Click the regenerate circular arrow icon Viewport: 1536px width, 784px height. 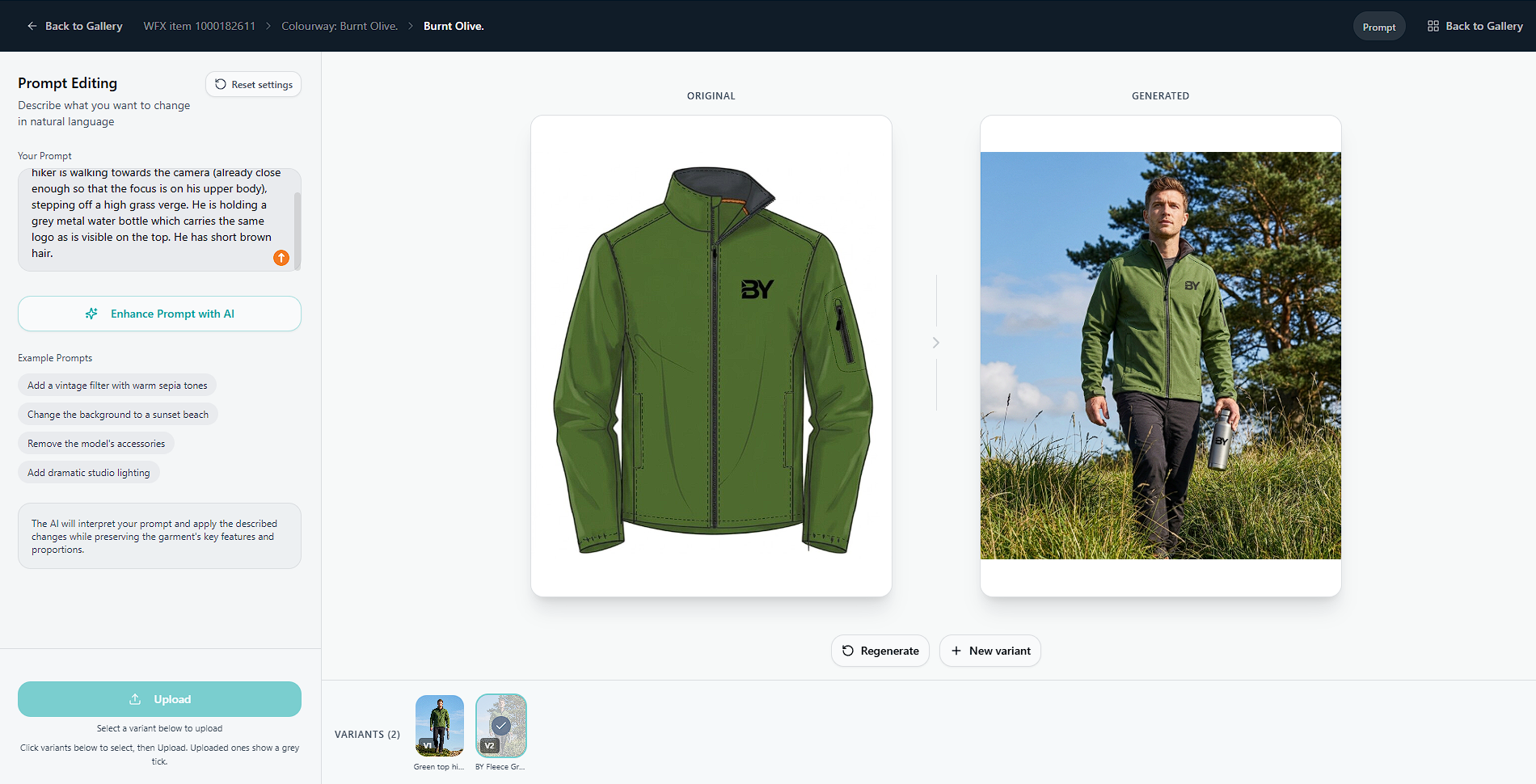[x=848, y=651]
